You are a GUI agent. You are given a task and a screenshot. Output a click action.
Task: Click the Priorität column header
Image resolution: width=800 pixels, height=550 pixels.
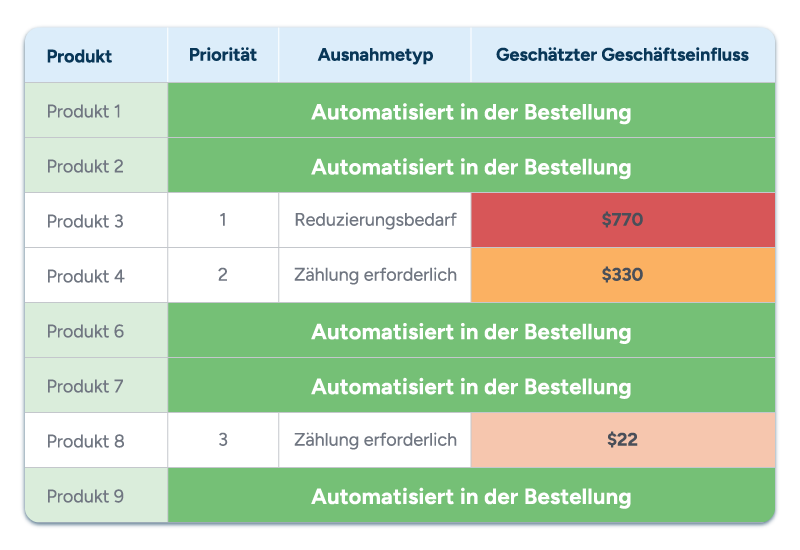click(x=223, y=55)
